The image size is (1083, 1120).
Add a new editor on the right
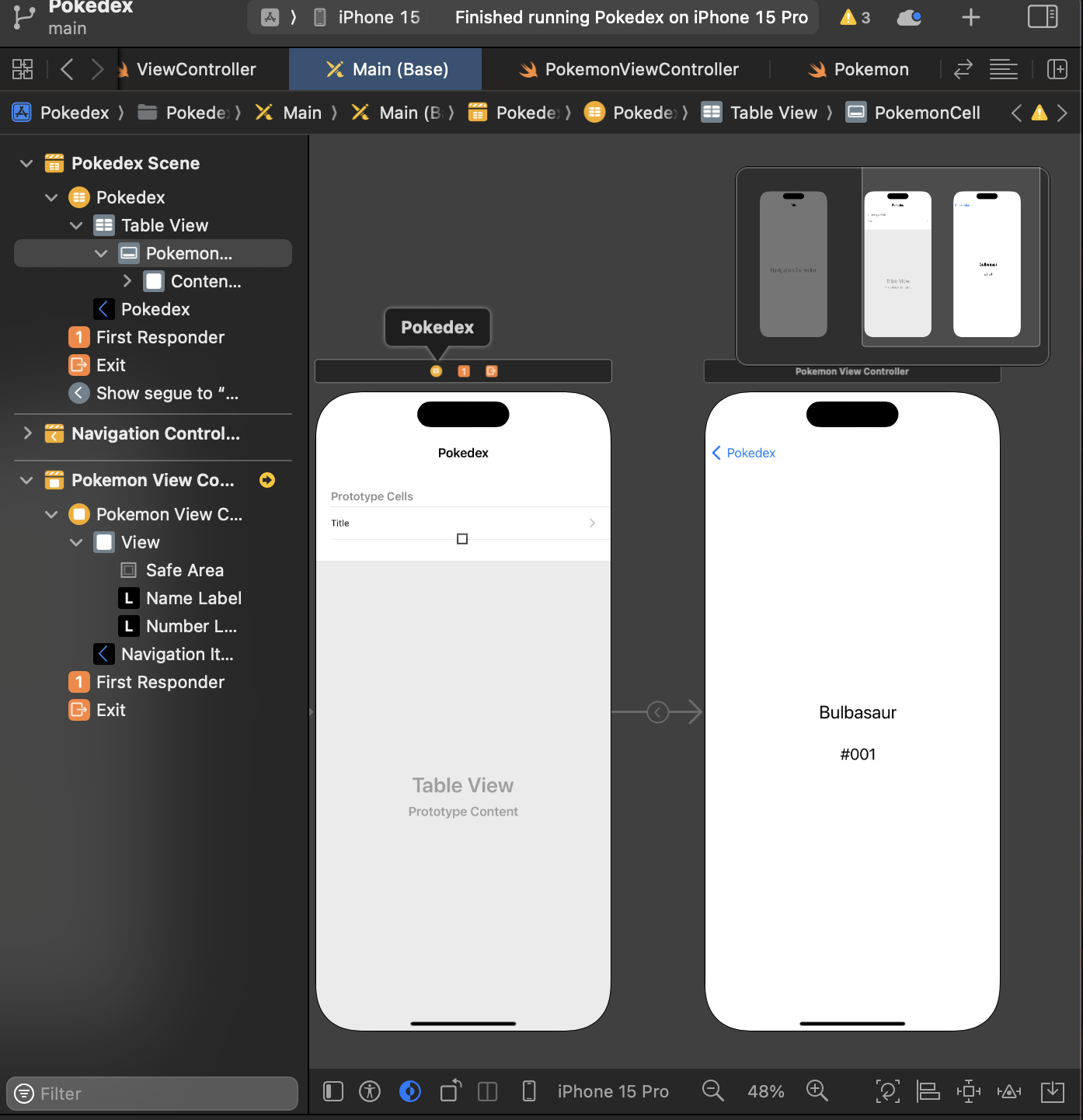pyautogui.click(x=1057, y=69)
